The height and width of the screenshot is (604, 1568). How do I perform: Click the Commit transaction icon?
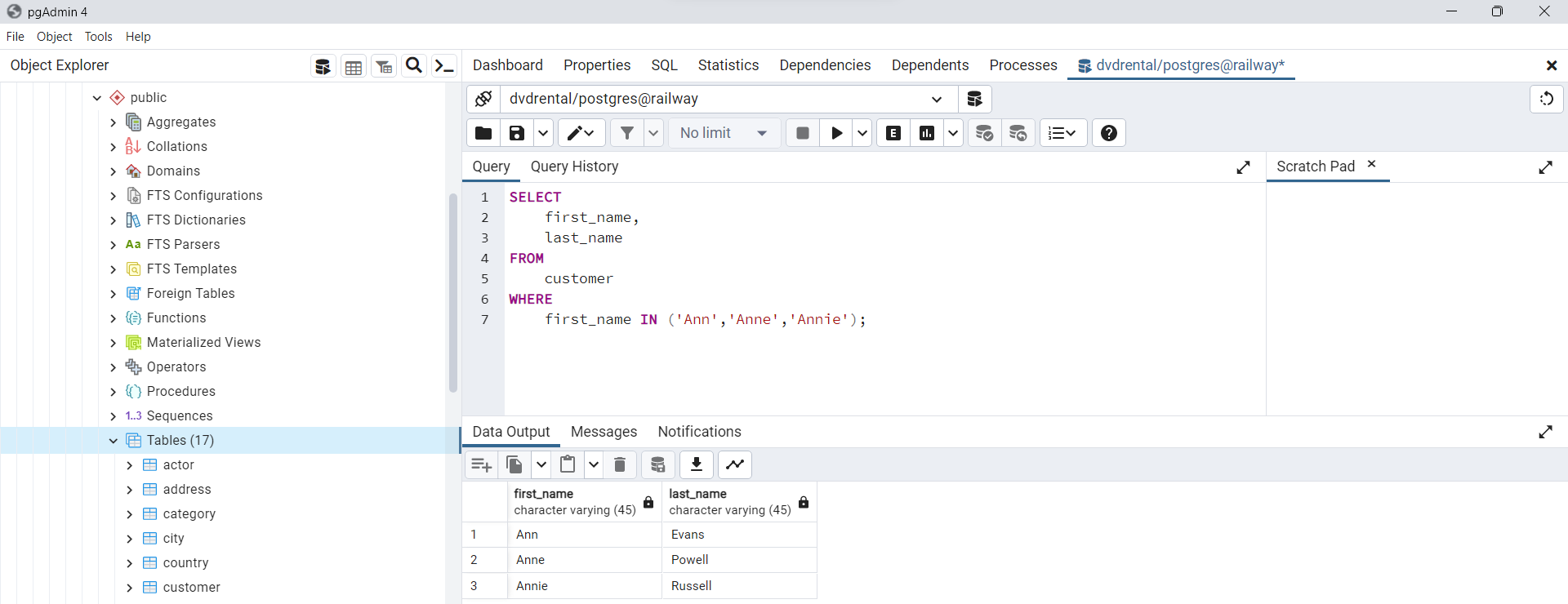coord(985,133)
